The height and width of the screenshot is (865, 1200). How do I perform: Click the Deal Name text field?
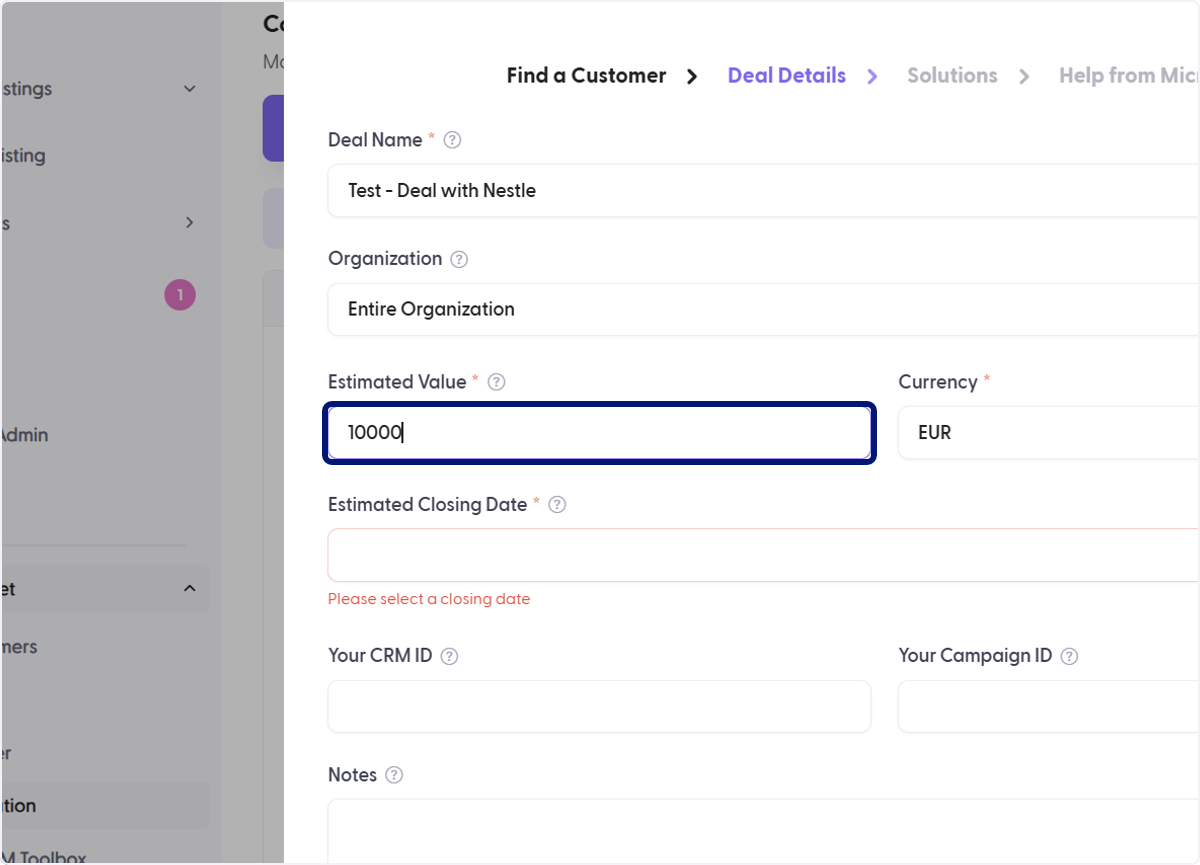coord(764,190)
